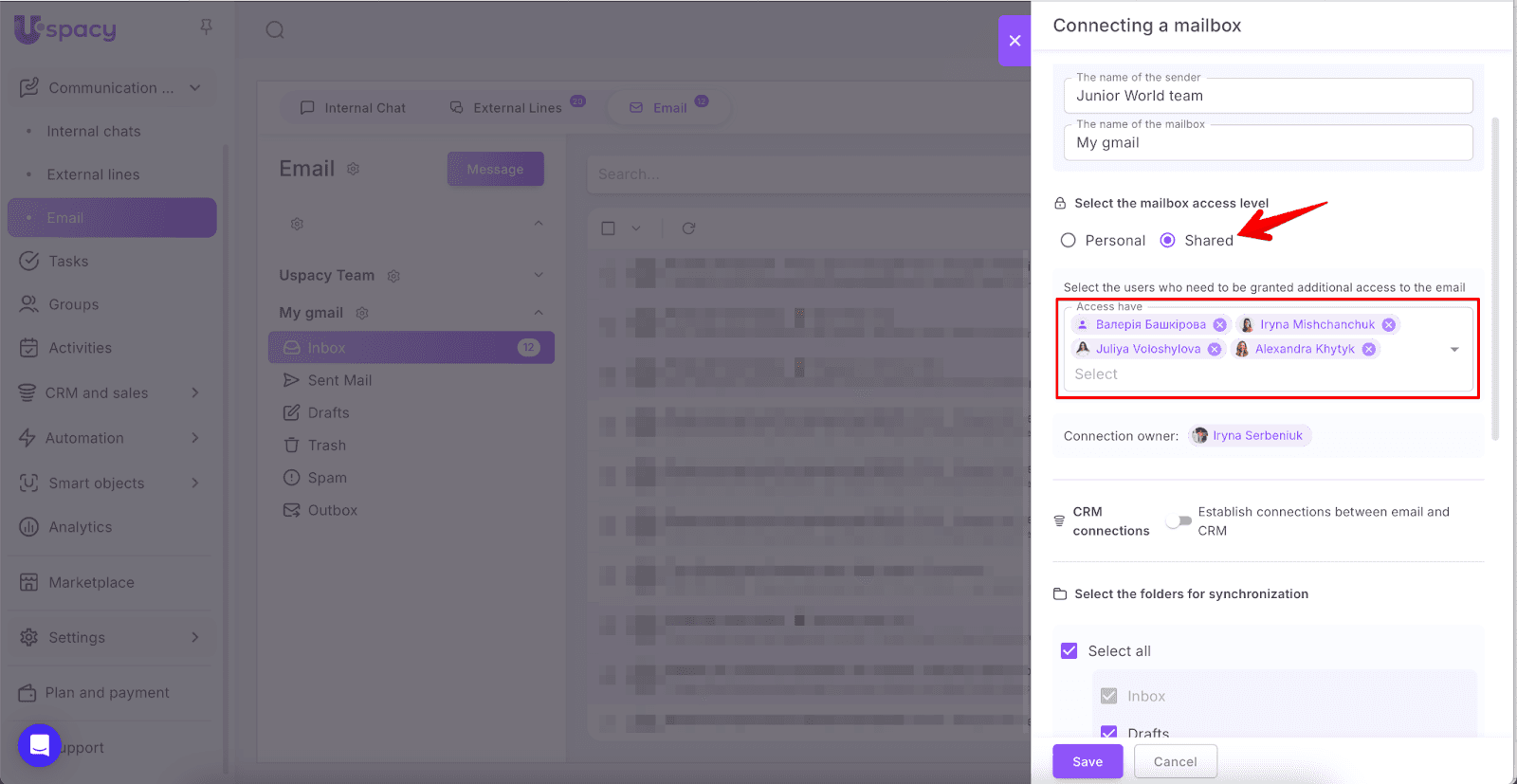This screenshot has height=784, width=1517.
Task: Remove Juliya Voloshylova from access list
Action: pos(1215,349)
